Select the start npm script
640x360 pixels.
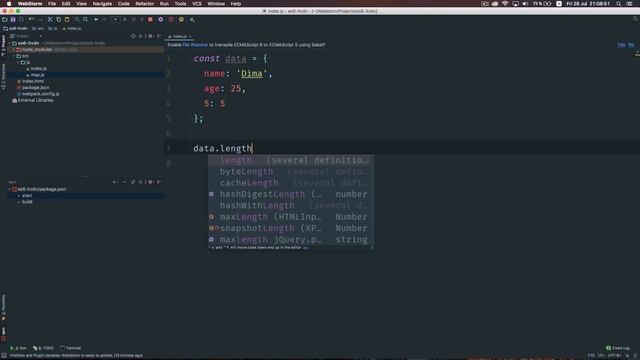27,196
